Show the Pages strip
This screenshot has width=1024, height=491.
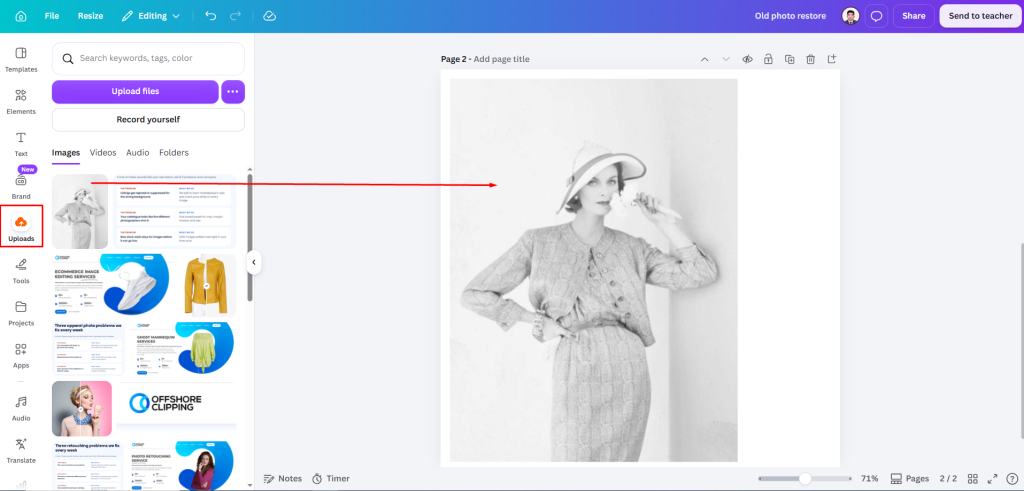pos(910,479)
